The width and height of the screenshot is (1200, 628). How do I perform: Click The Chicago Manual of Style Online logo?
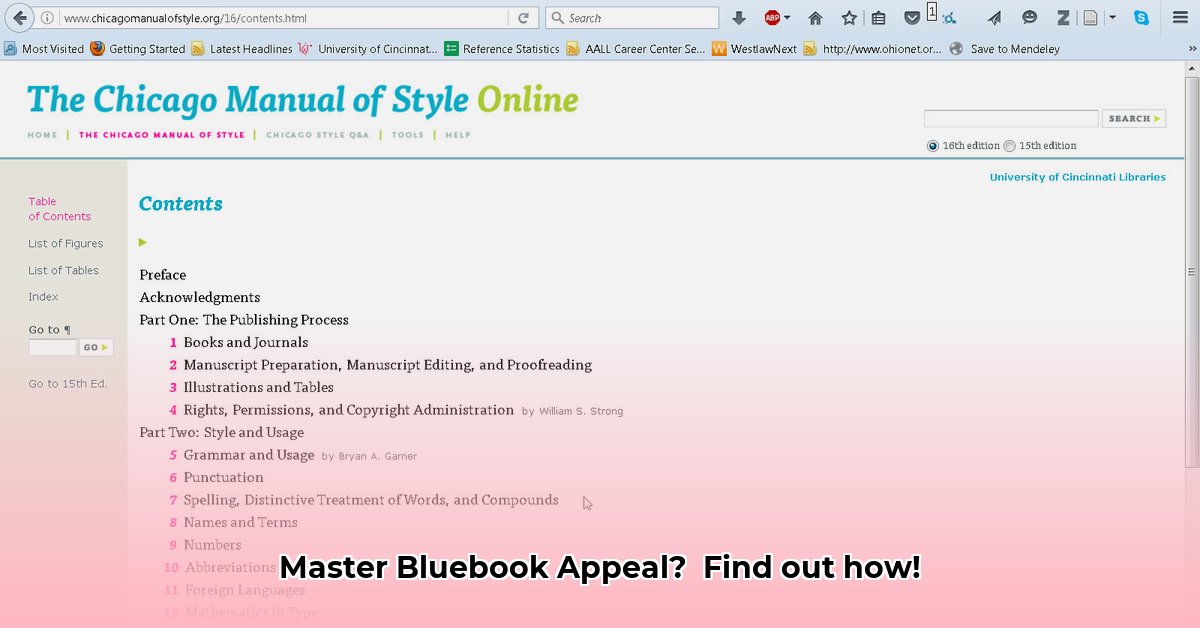click(x=303, y=100)
